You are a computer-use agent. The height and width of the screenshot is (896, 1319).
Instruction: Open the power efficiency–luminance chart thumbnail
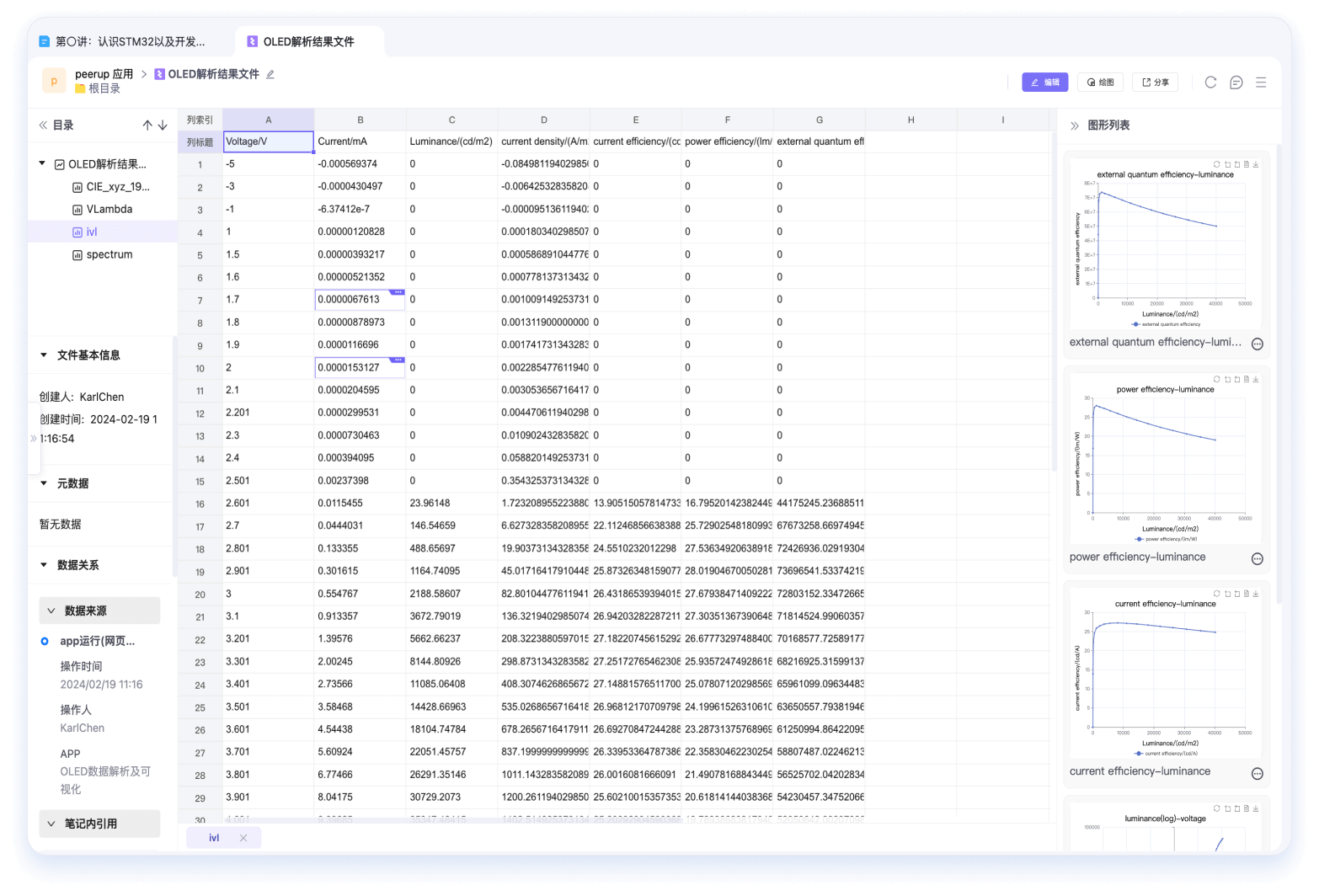tap(1166, 459)
